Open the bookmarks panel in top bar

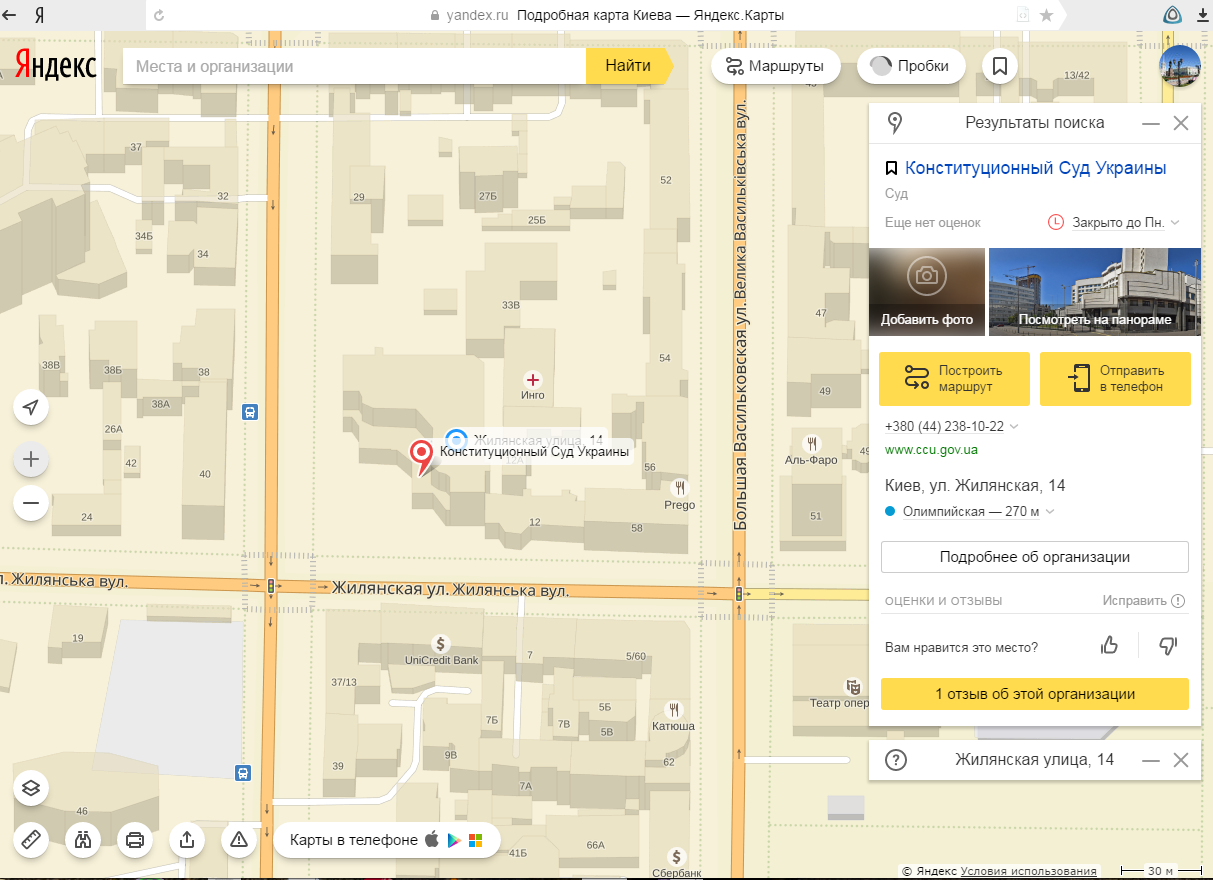[x=999, y=66]
